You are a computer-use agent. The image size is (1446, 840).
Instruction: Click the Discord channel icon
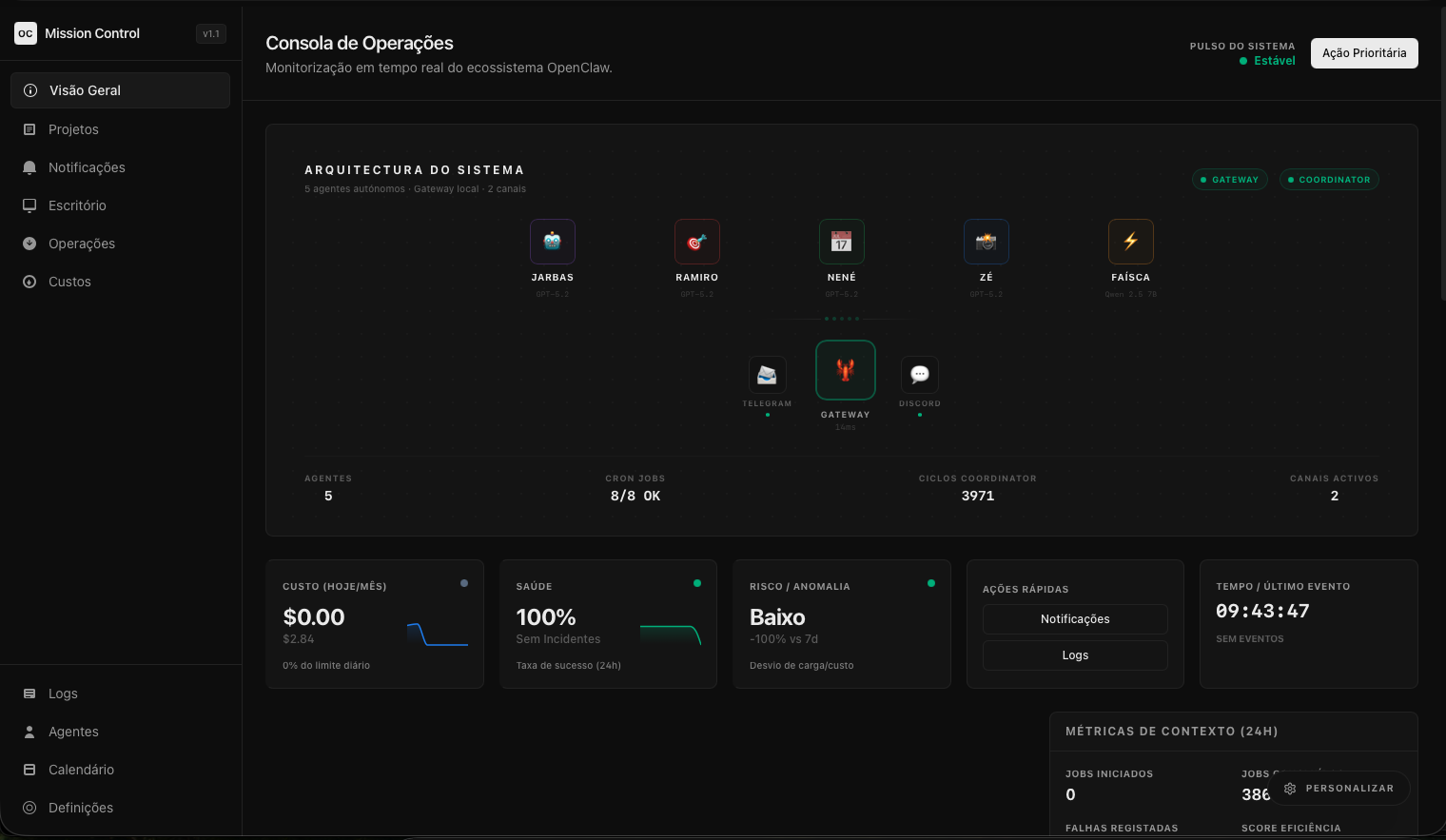pos(920,375)
